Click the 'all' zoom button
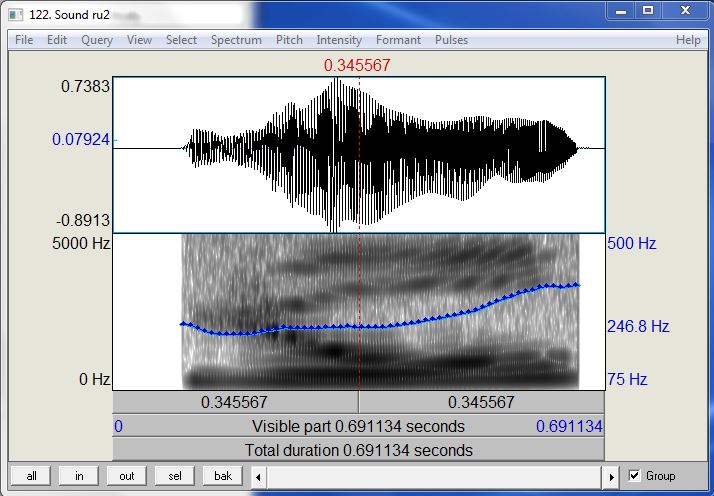 click(x=31, y=476)
